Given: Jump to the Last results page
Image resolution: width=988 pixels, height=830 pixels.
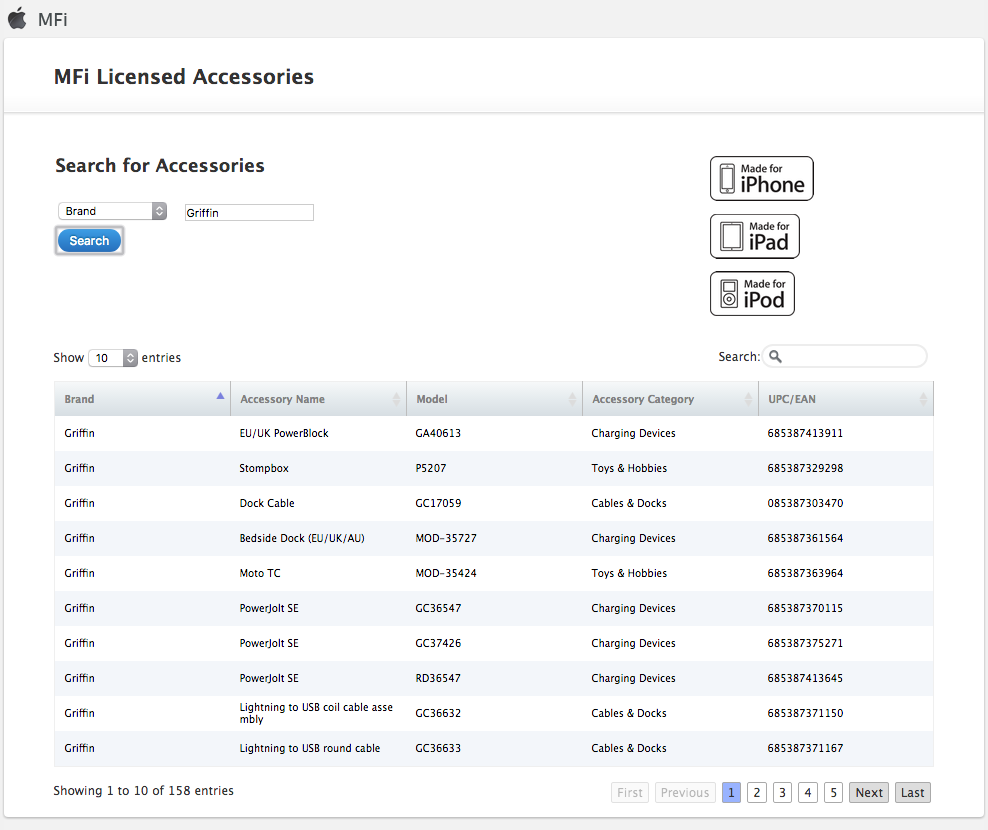Looking at the screenshot, I should tap(912, 793).
